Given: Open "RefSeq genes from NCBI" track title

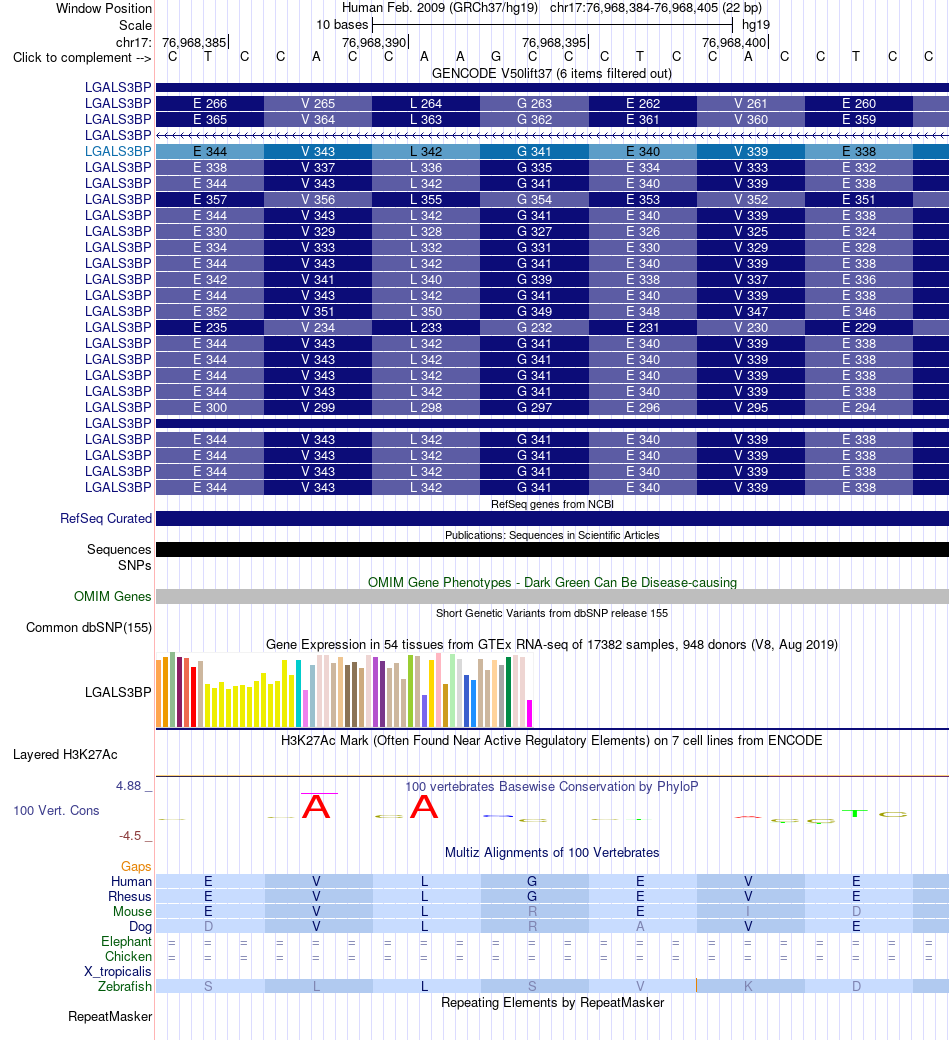Looking at the screenshot, I should pyautogui.click(x=552, y=504).
